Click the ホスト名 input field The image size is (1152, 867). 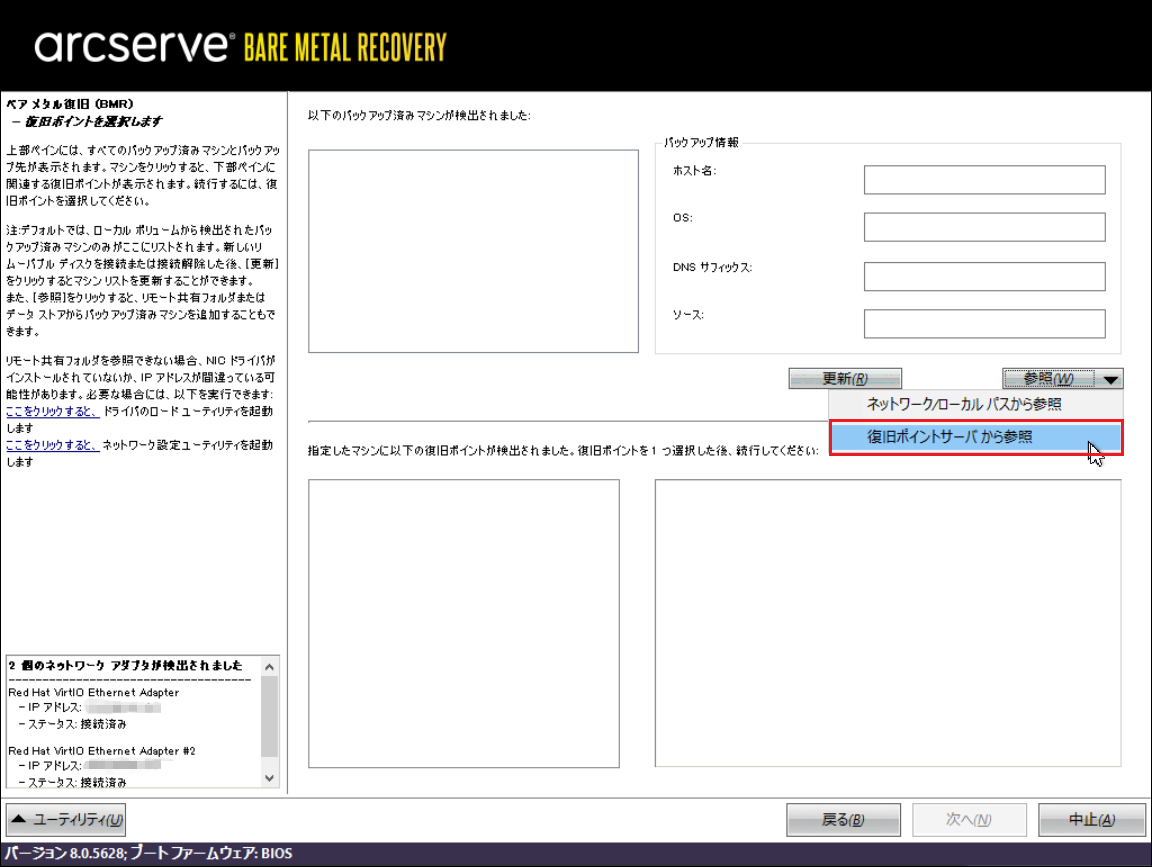[x=984, y=180]
